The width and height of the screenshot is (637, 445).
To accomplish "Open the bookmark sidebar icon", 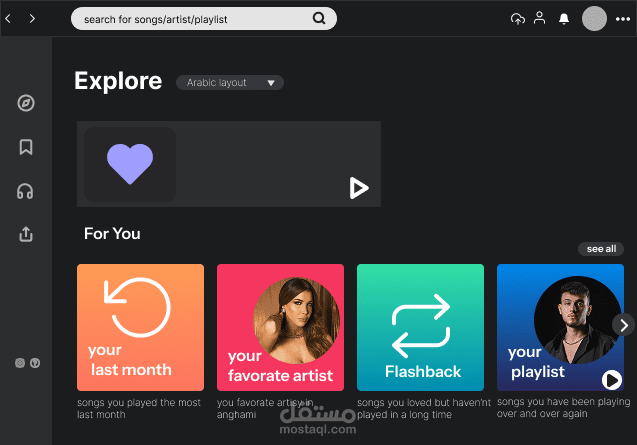I will pyautogui.click(x=26, y=147).
